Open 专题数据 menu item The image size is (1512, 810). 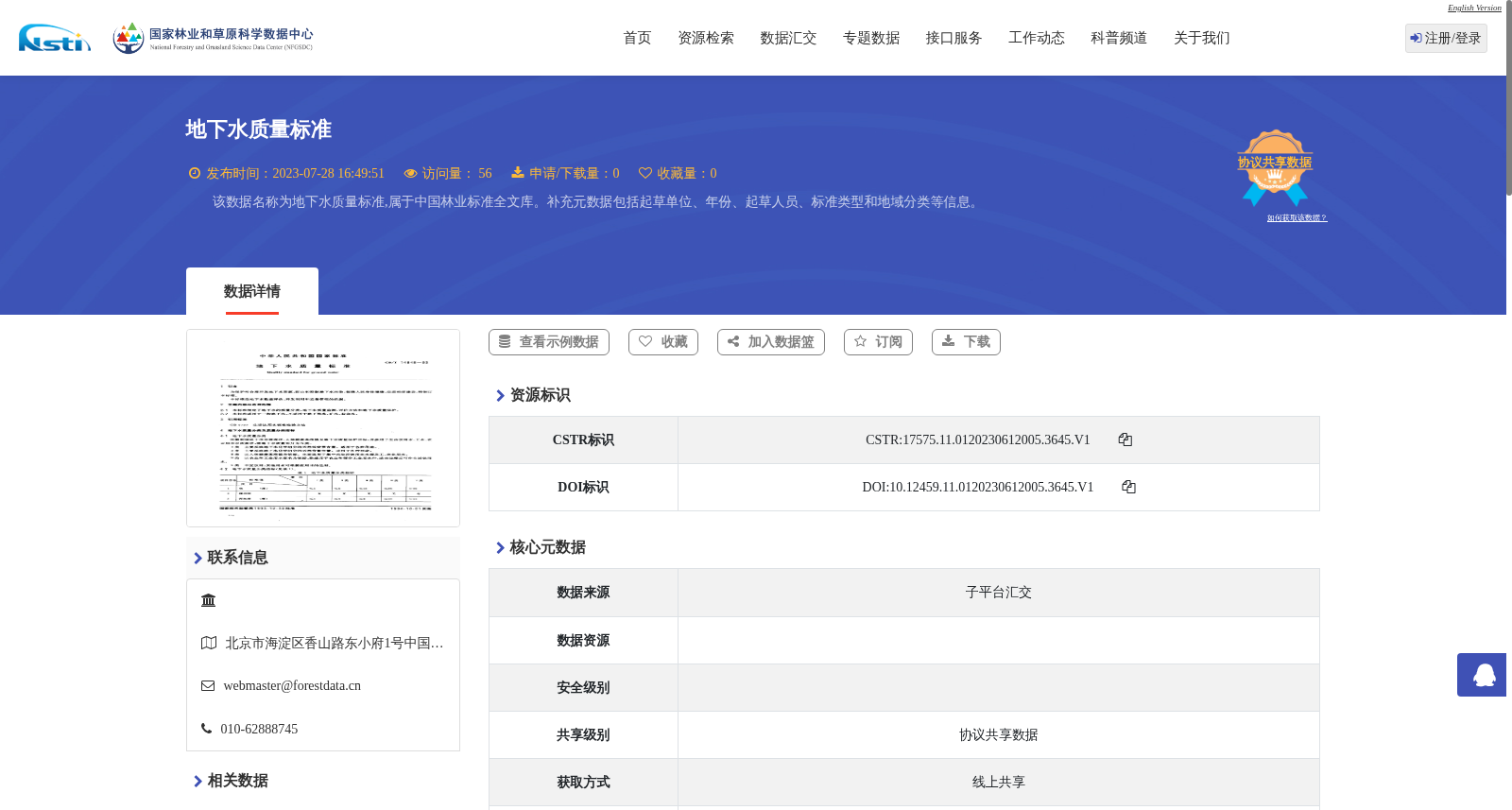[x=871, y=38]
